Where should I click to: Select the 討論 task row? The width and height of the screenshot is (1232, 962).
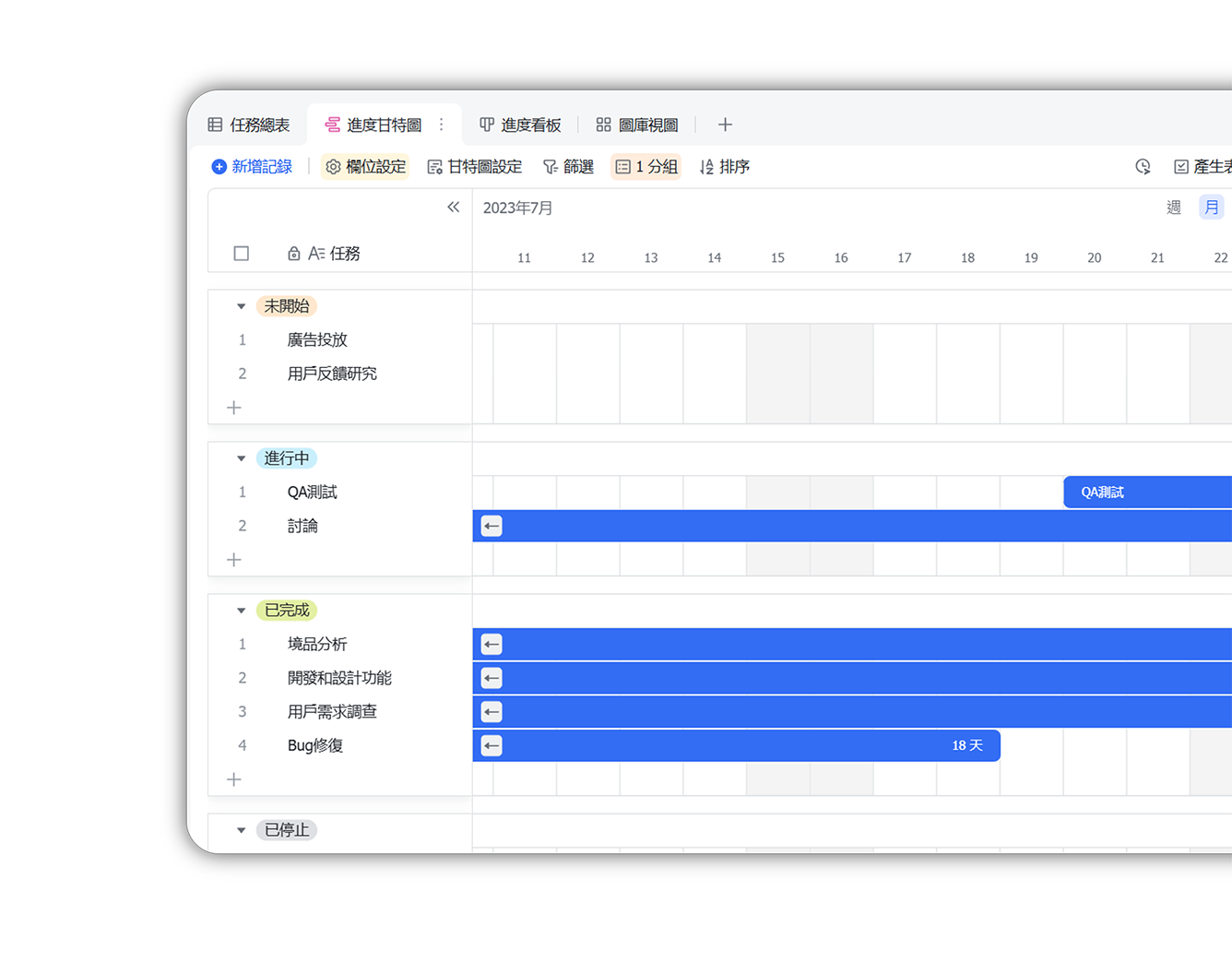(x=340, y=526)
